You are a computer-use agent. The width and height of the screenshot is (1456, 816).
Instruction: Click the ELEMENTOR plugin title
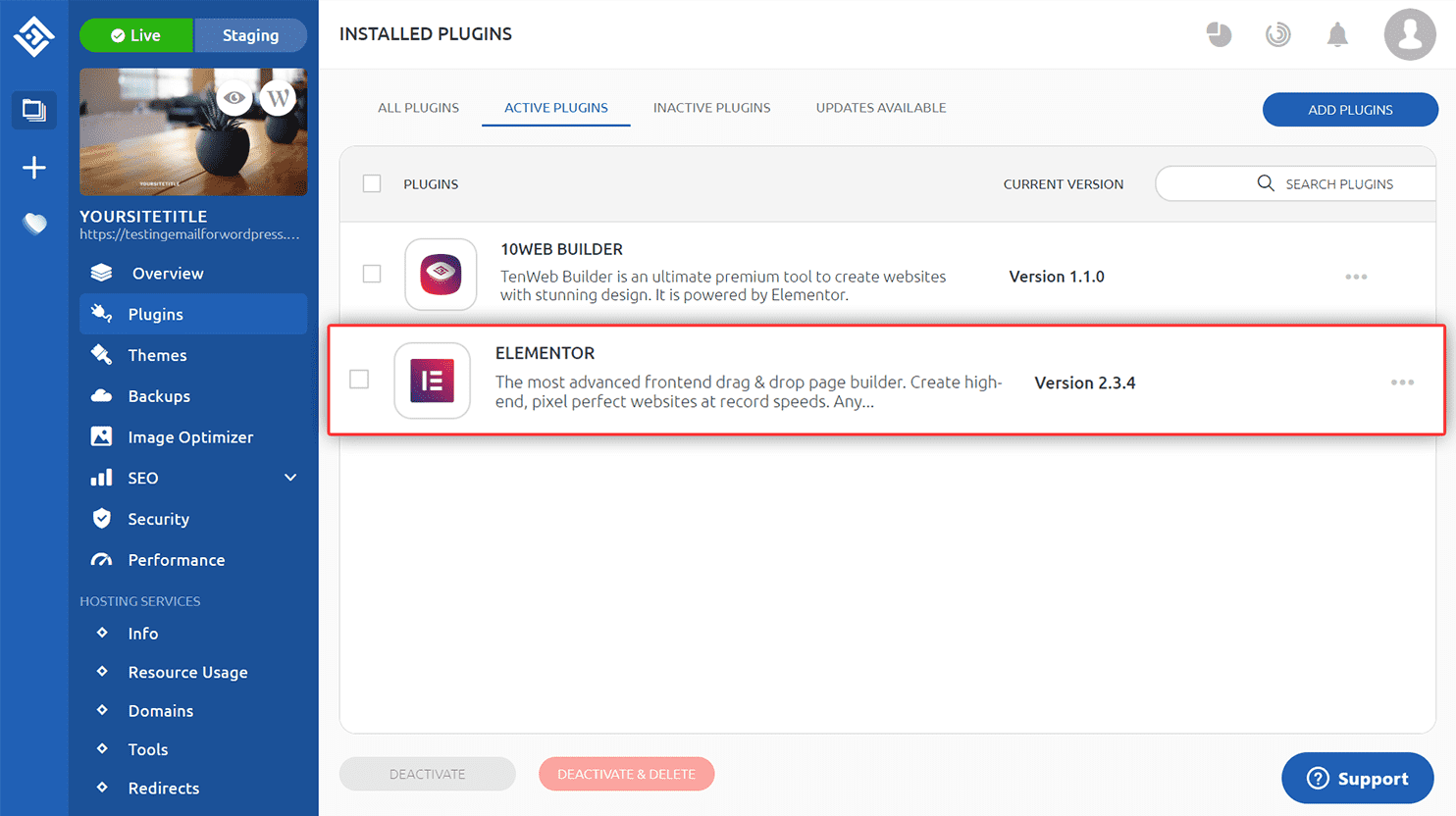(x=545, y=353)
